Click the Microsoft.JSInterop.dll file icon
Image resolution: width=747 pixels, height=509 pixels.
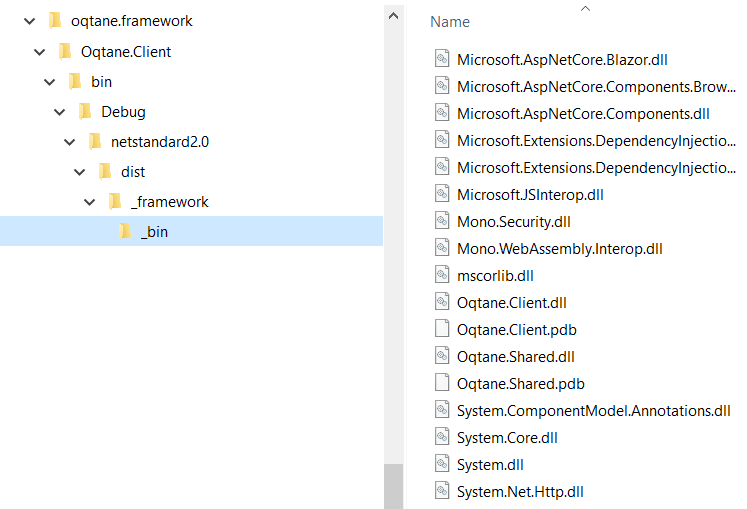click(x=442, y=194)
